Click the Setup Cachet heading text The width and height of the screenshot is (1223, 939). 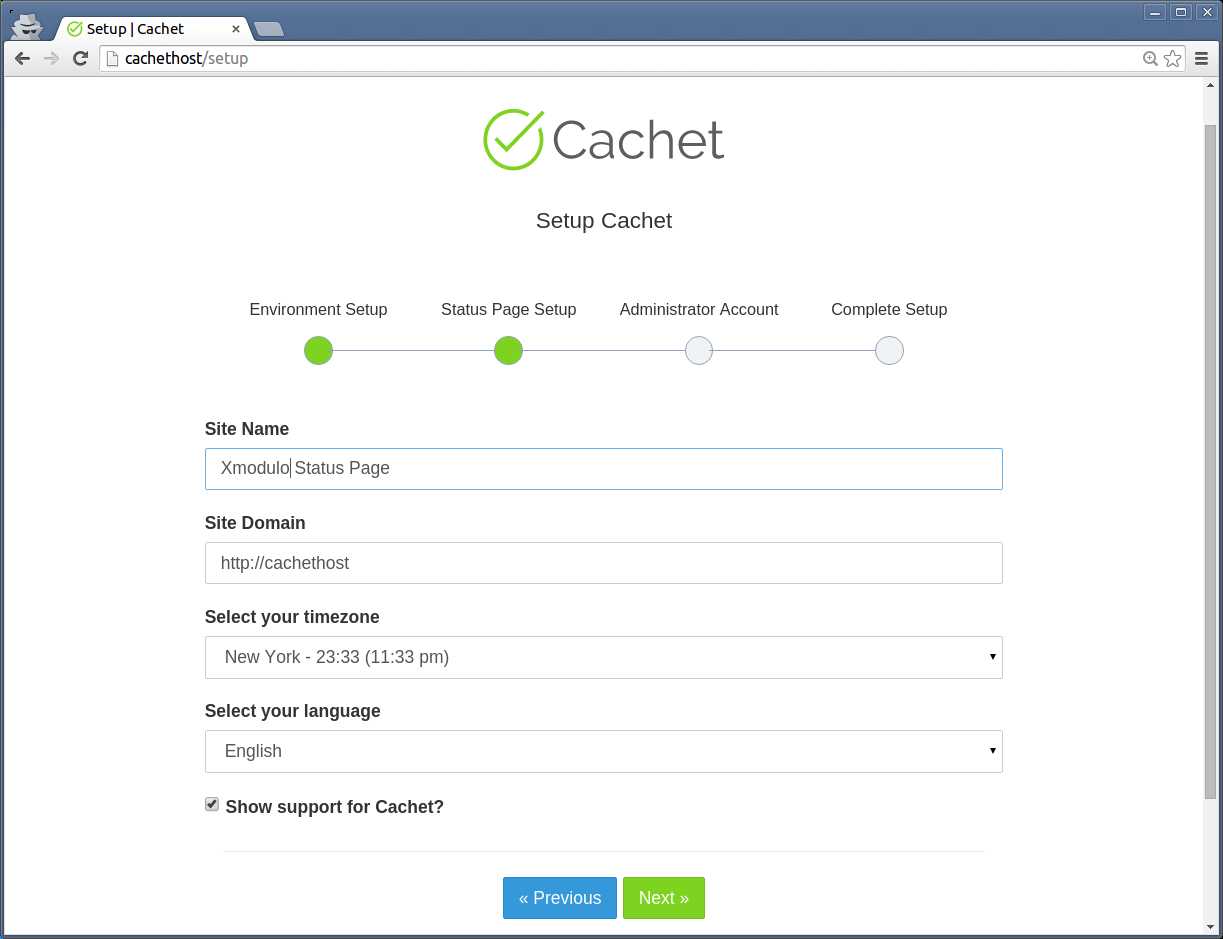tap(604, 221)
